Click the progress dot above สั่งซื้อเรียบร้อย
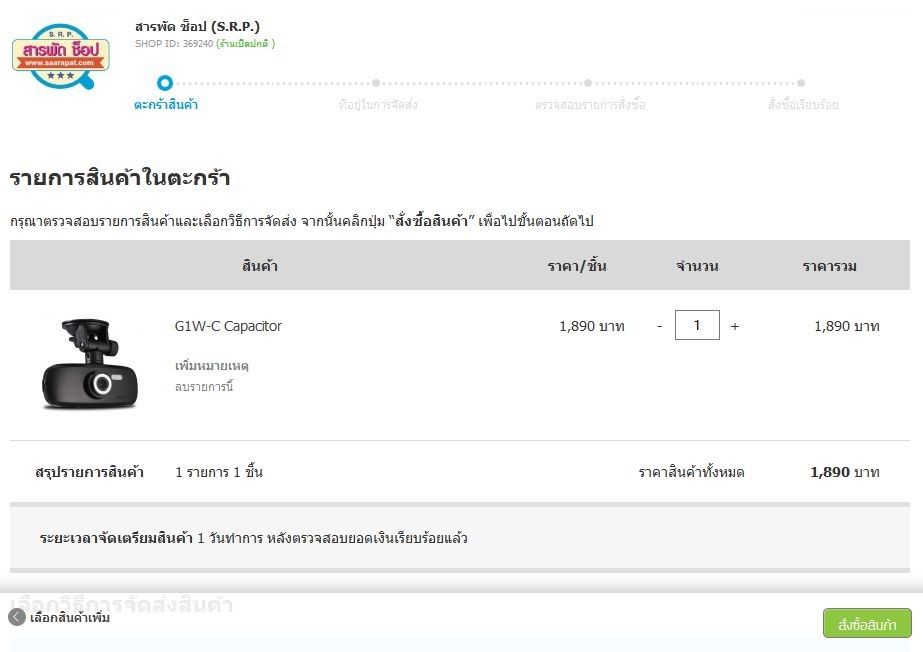The width and height of the screenshot is (923, 652). pyautogui.click(x=801, y=83)
